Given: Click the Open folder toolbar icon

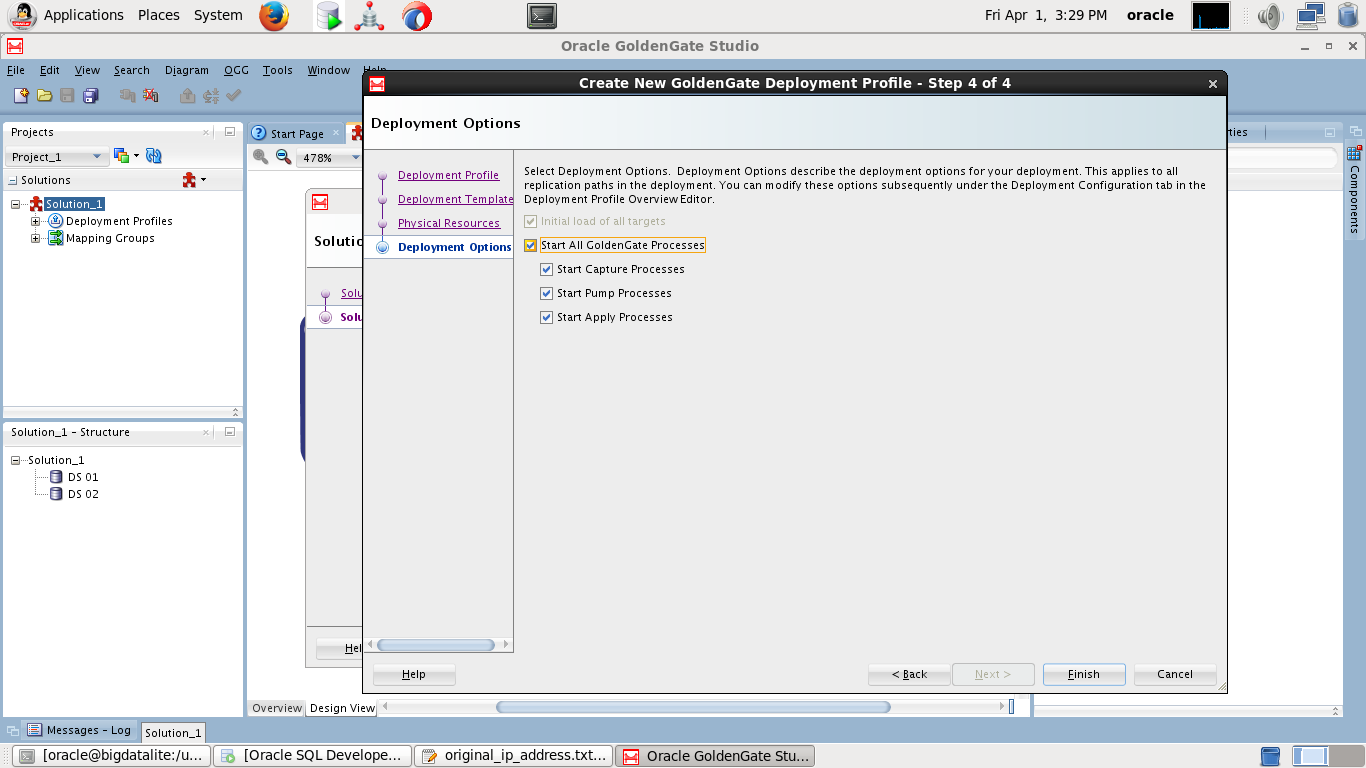Looking at the screenshot, I should tap(44, 95).
